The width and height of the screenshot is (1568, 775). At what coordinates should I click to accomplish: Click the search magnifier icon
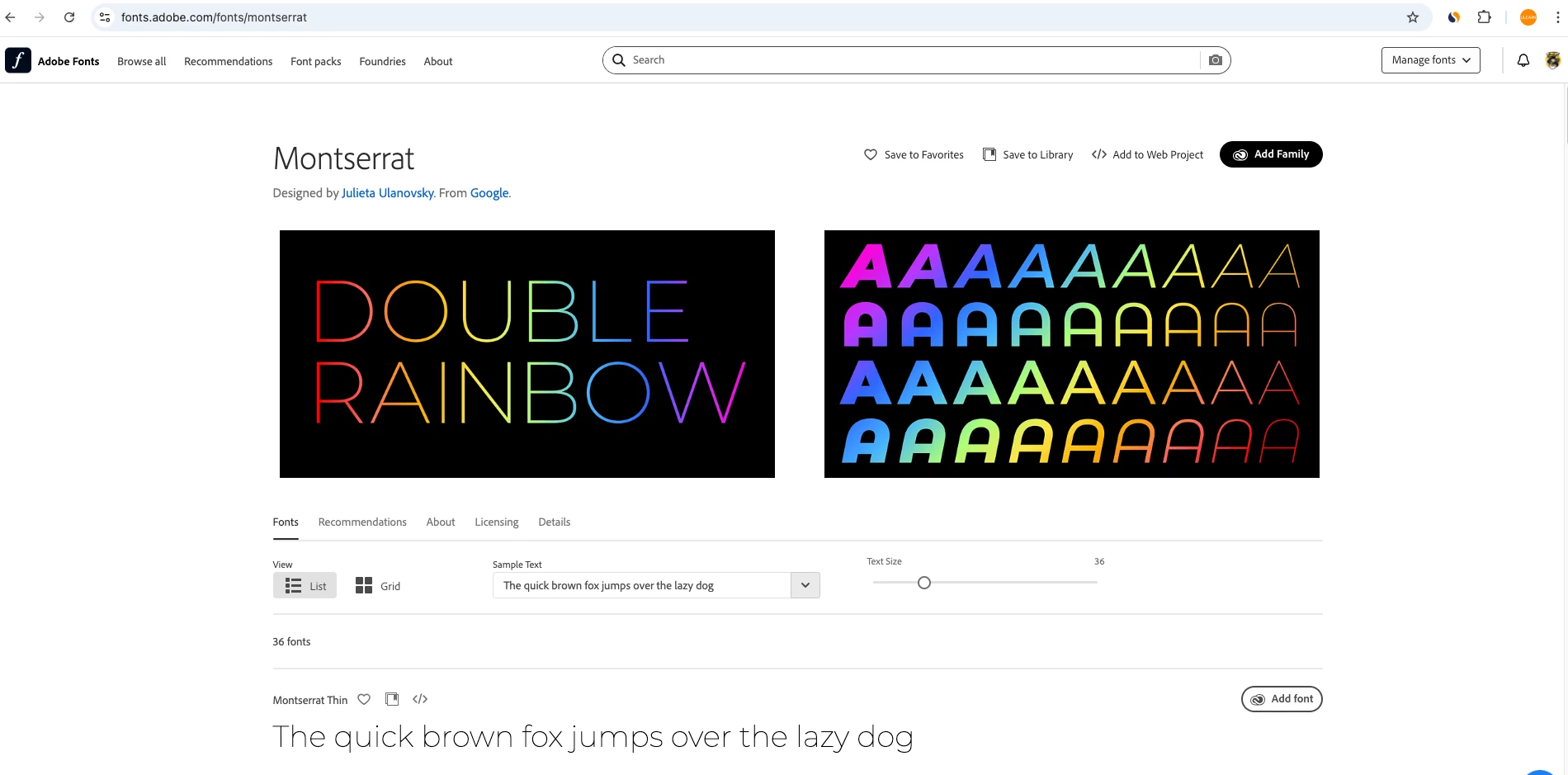click(619, 60)
